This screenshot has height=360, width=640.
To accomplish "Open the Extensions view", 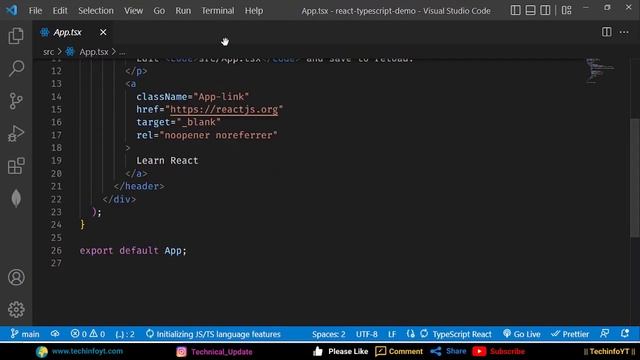I will coord(16,166).
